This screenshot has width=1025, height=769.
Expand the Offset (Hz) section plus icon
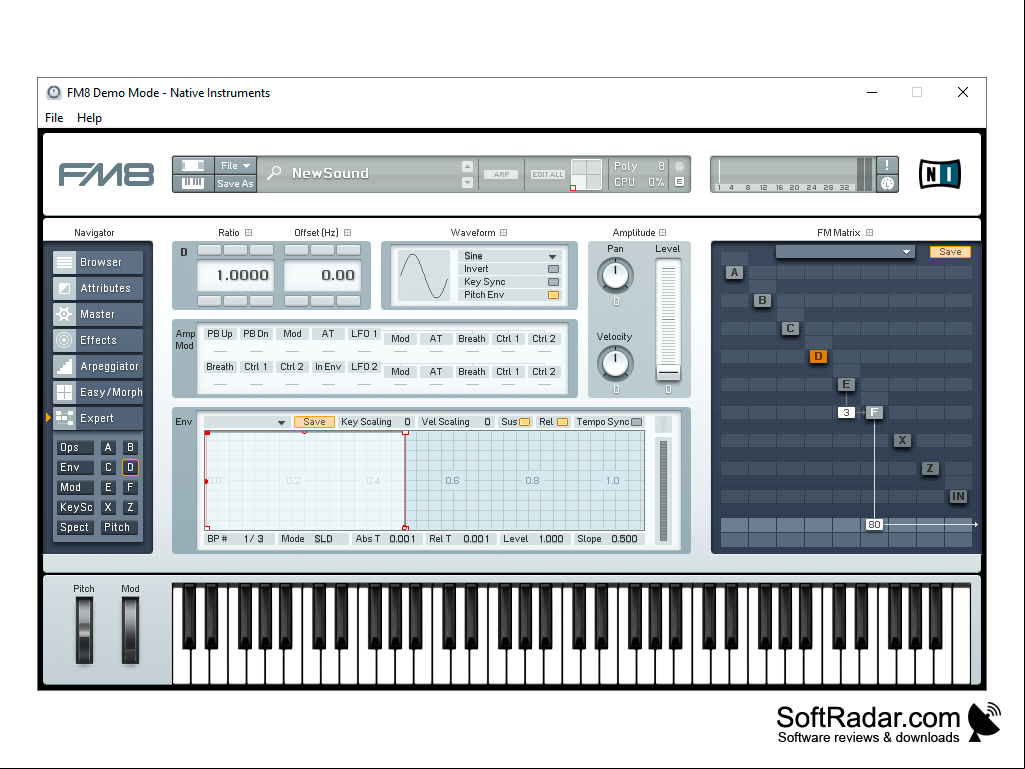[x=348, y=233]
